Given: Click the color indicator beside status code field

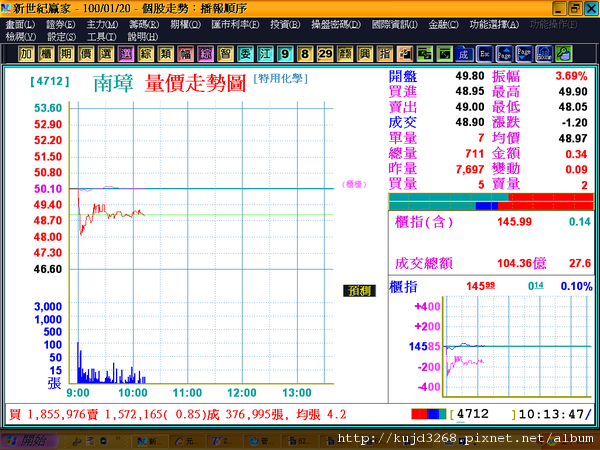Looking at the screenshot, I should coord(429,414).
